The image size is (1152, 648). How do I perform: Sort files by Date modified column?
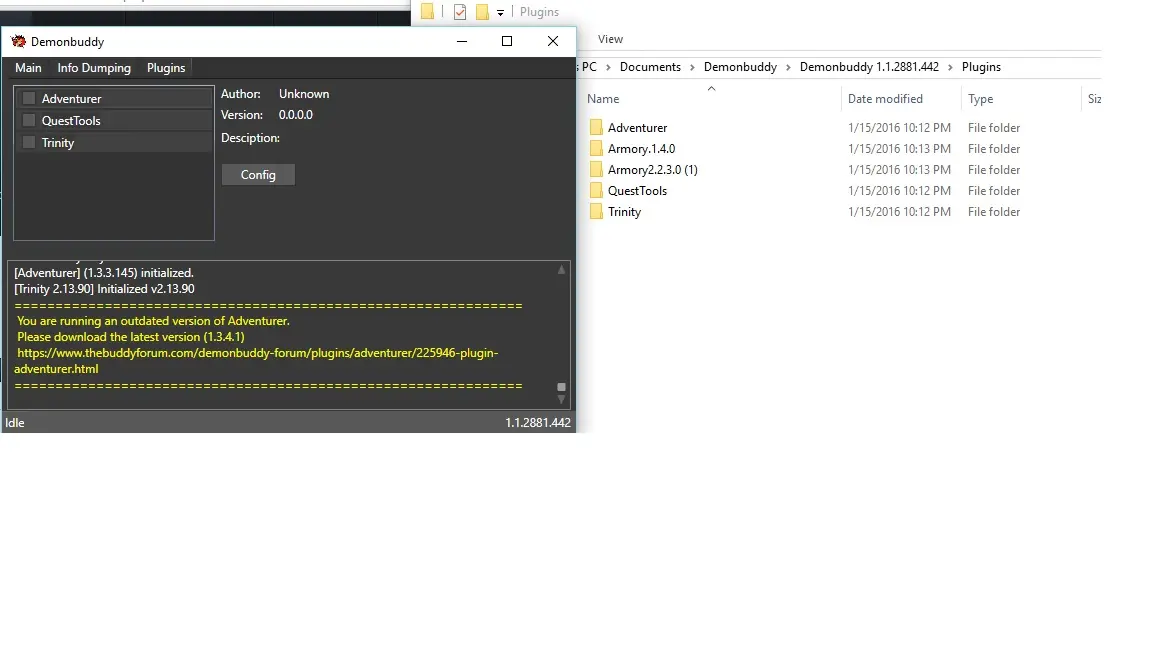click(x=885, y=99)
